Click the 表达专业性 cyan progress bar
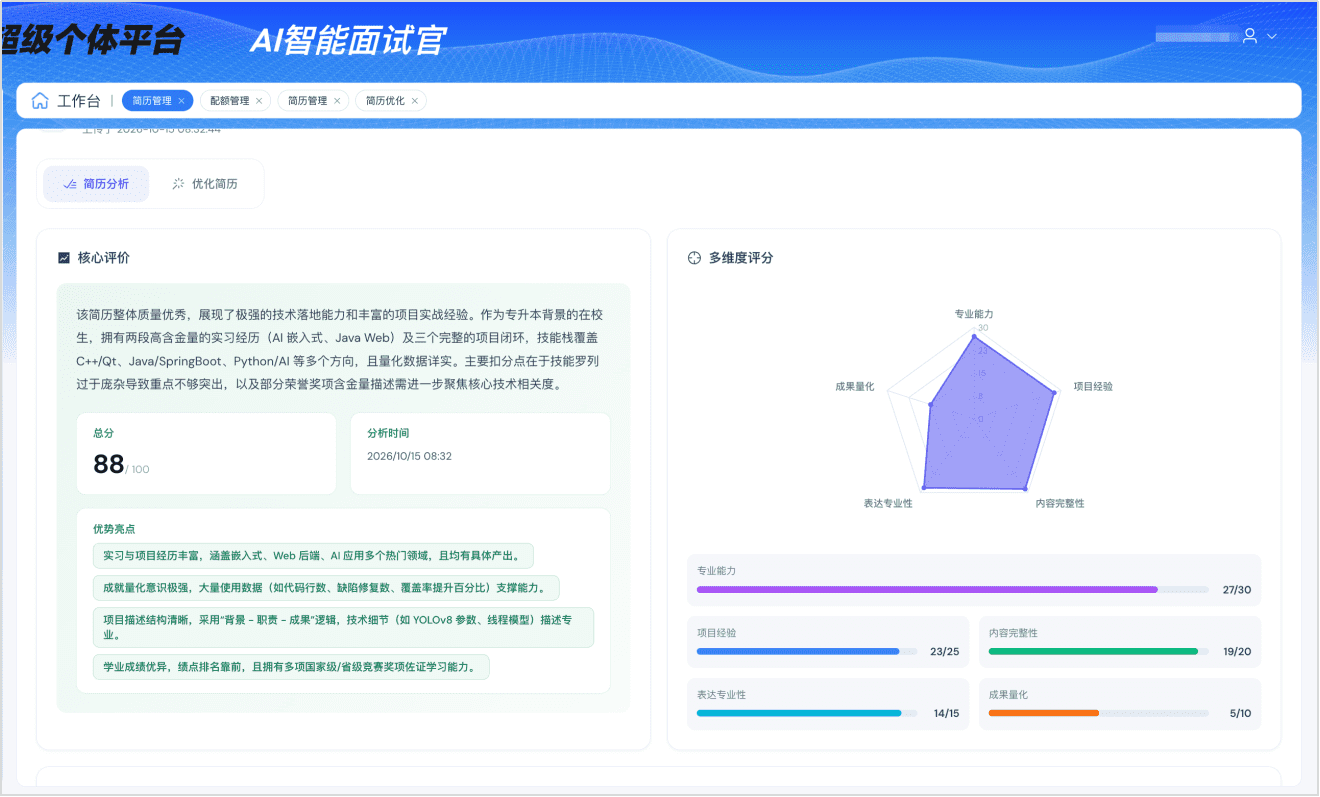Image resolution: width=1320 pixels, height=797 pixels. tap(805, 714)
